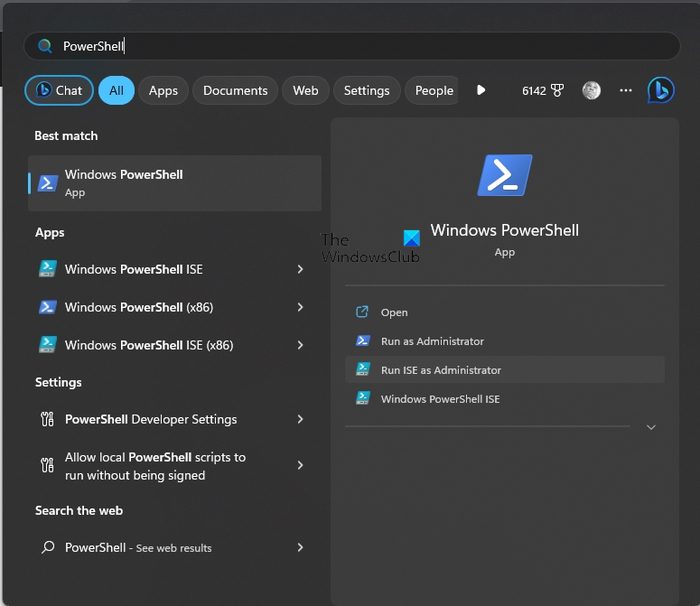Switch to the Apps filter tab

(163, 90)
